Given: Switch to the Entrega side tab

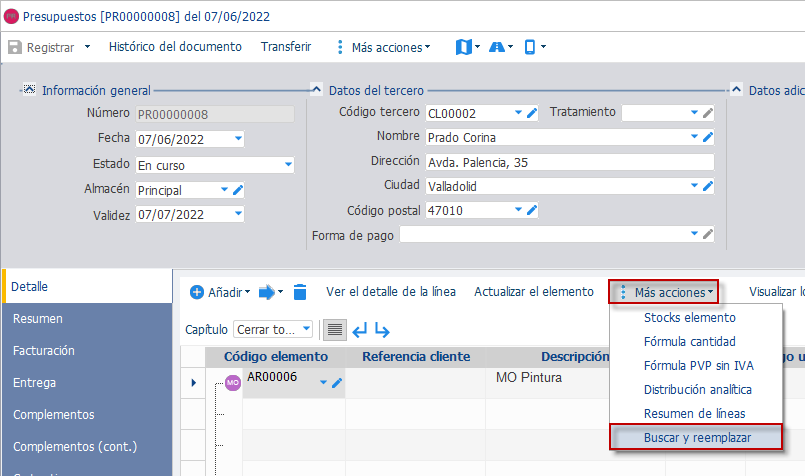Looking at the screenshot, I should click(87, 383).
